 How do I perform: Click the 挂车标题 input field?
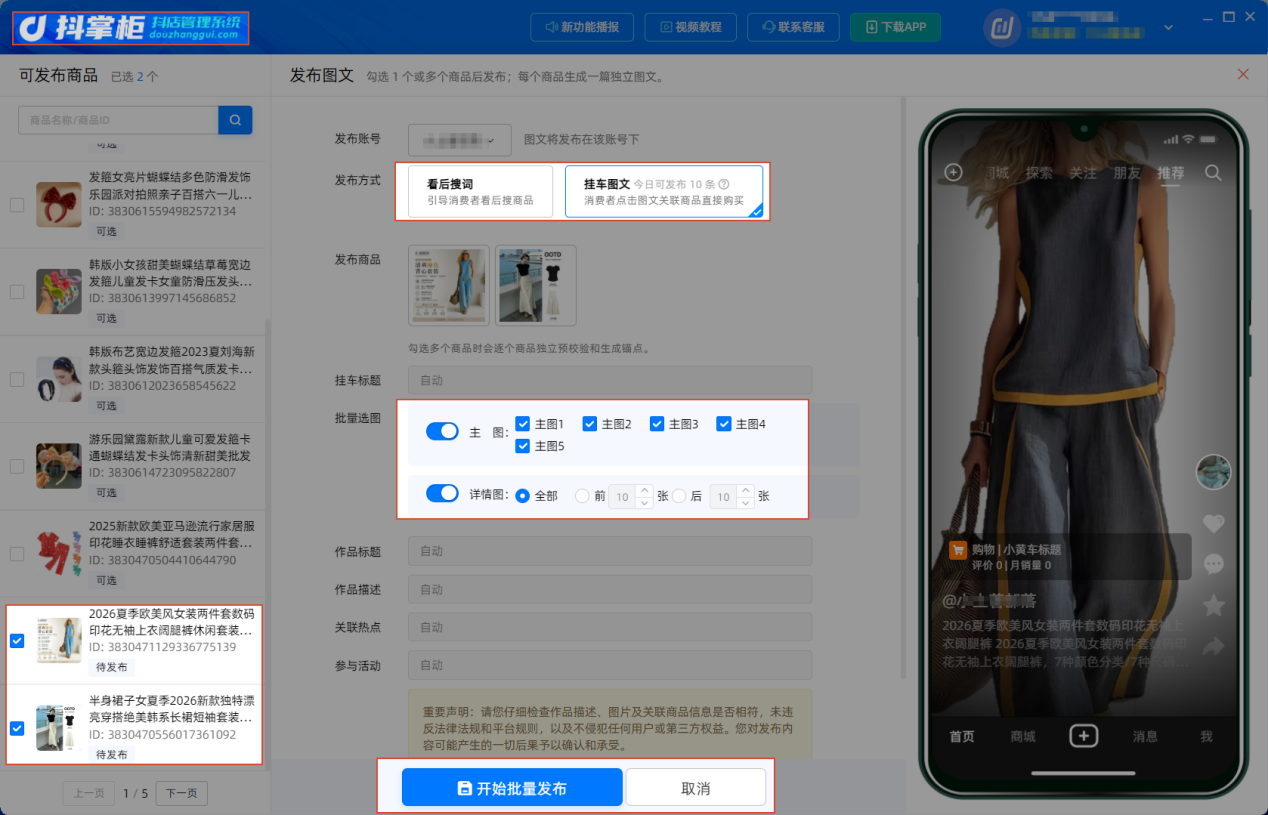coord(610,380)
